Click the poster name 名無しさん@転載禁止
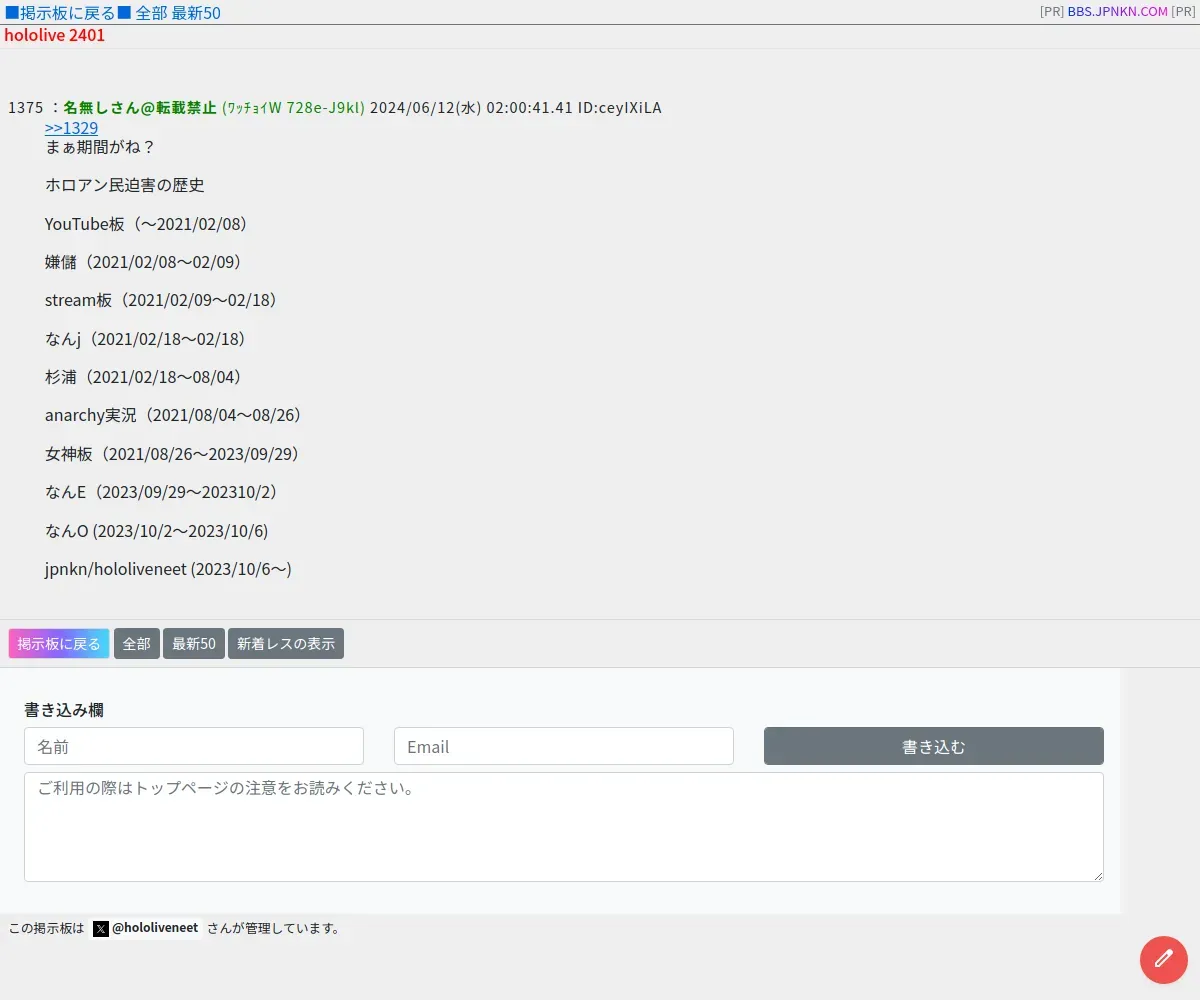1200x1000 pixels. (x=140, y=108)
